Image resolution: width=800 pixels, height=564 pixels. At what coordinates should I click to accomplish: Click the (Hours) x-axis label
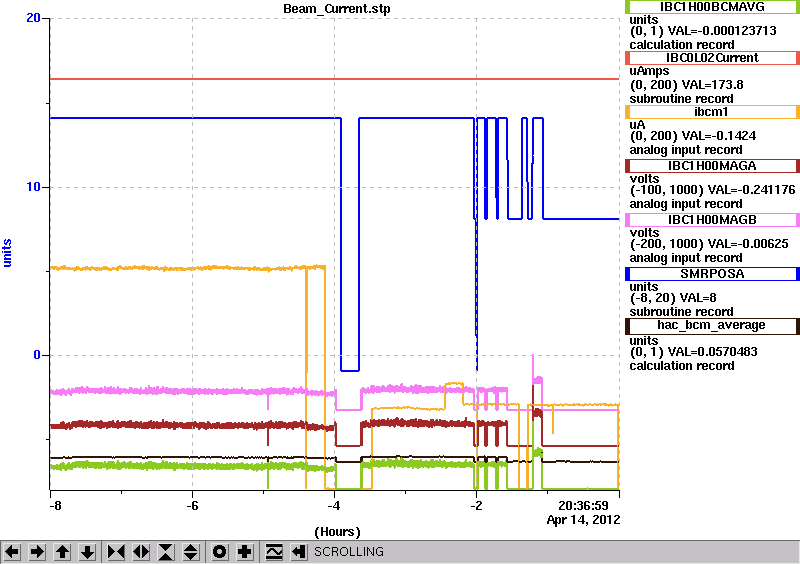point(337,532)
